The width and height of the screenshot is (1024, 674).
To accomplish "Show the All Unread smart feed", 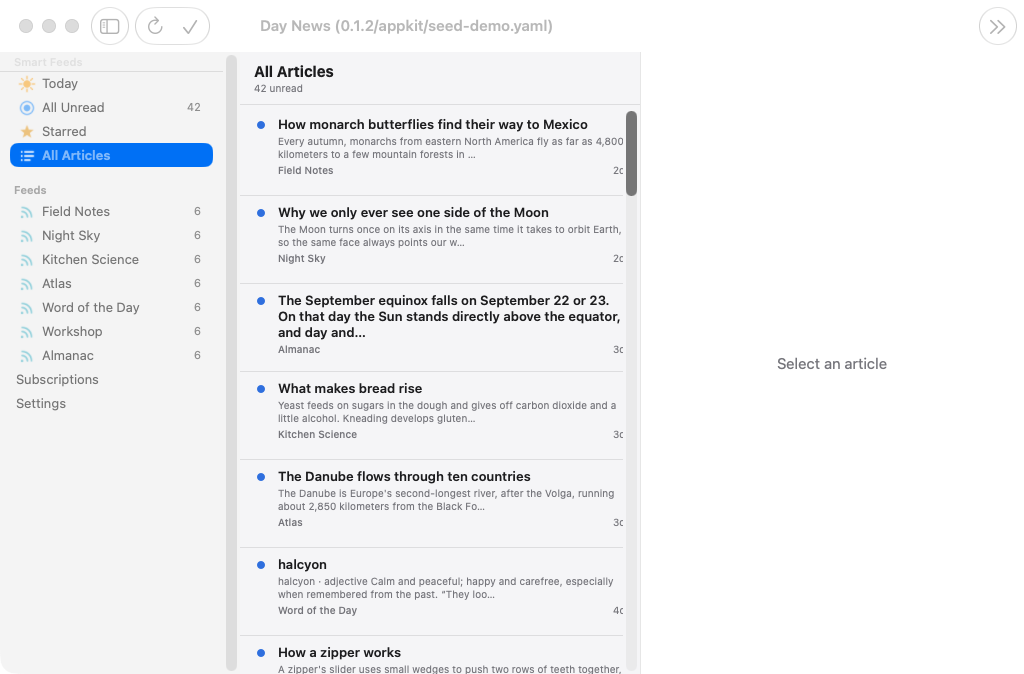I will (x=112, y=108).
